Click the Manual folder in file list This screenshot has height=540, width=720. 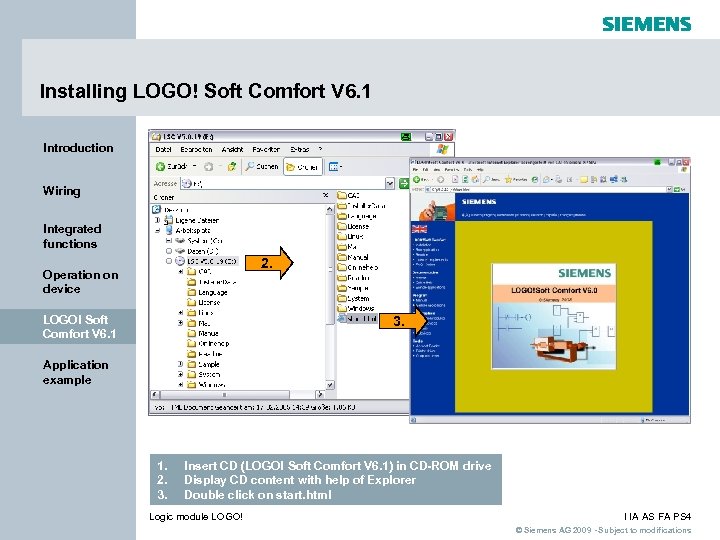pos(353,257)
